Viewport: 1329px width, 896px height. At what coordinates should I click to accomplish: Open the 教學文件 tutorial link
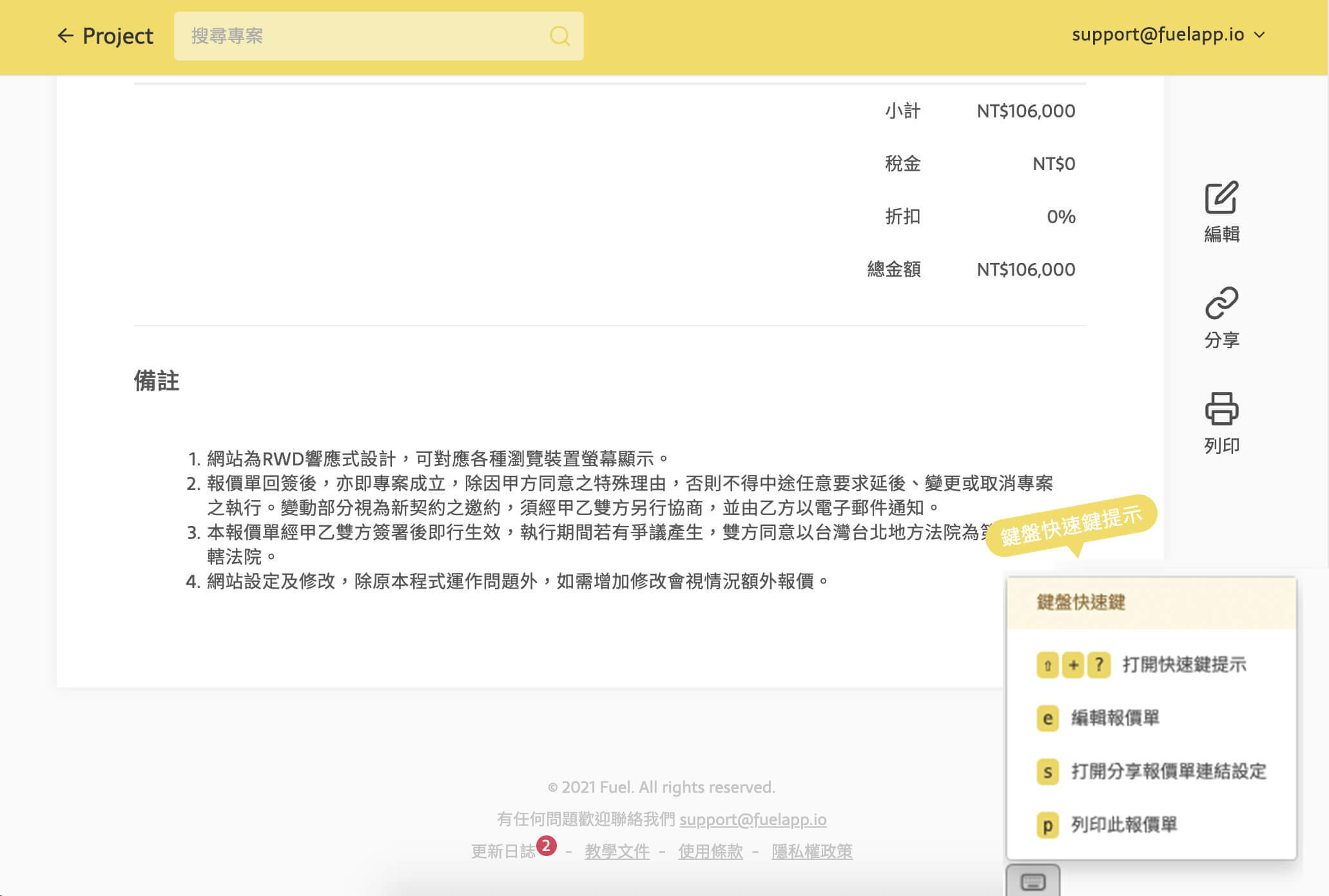[x=617, y=852]
